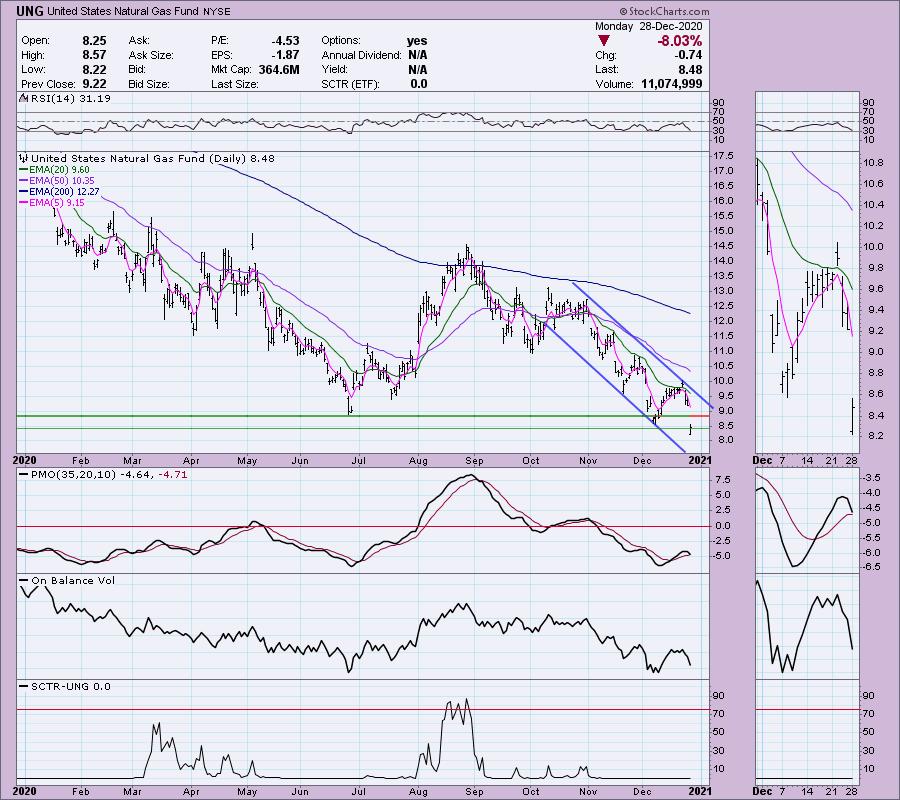Click the date 'Monday 28-Dec-2020'

[x=648, y=26]
